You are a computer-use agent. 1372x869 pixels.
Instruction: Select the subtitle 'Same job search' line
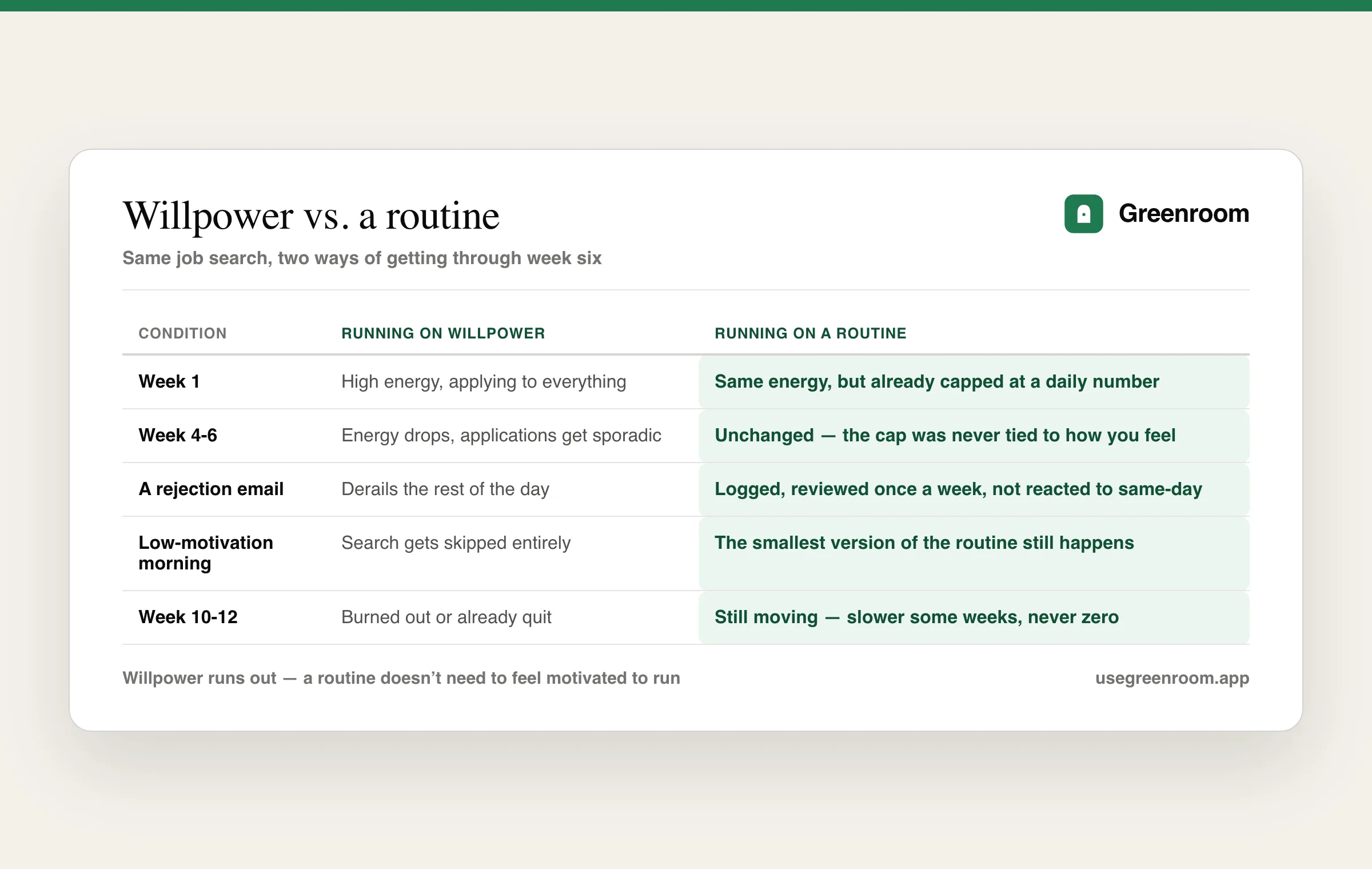tap(362, 258)
